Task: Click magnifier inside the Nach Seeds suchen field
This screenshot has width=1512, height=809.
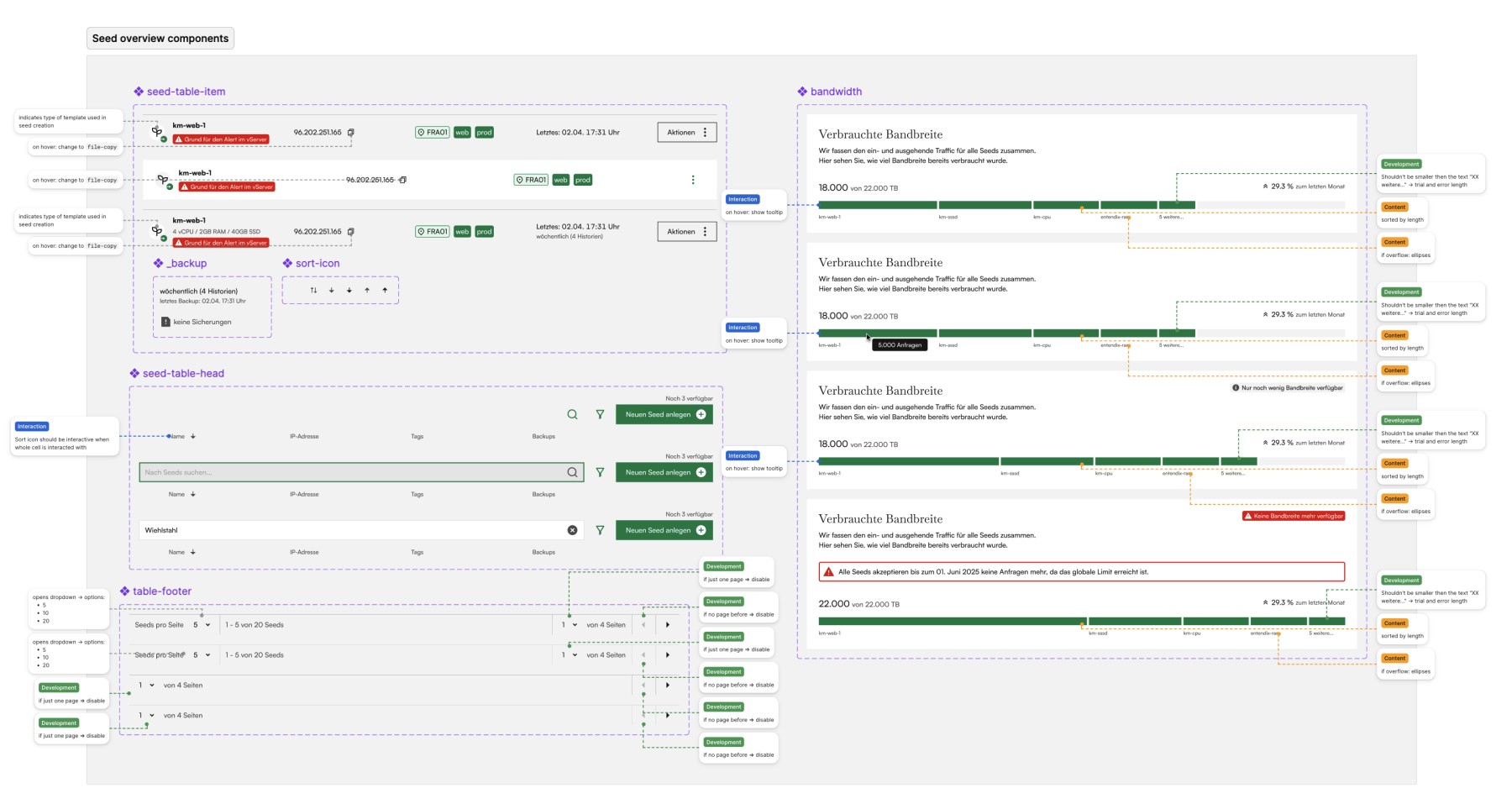Action: click(572, 472)
